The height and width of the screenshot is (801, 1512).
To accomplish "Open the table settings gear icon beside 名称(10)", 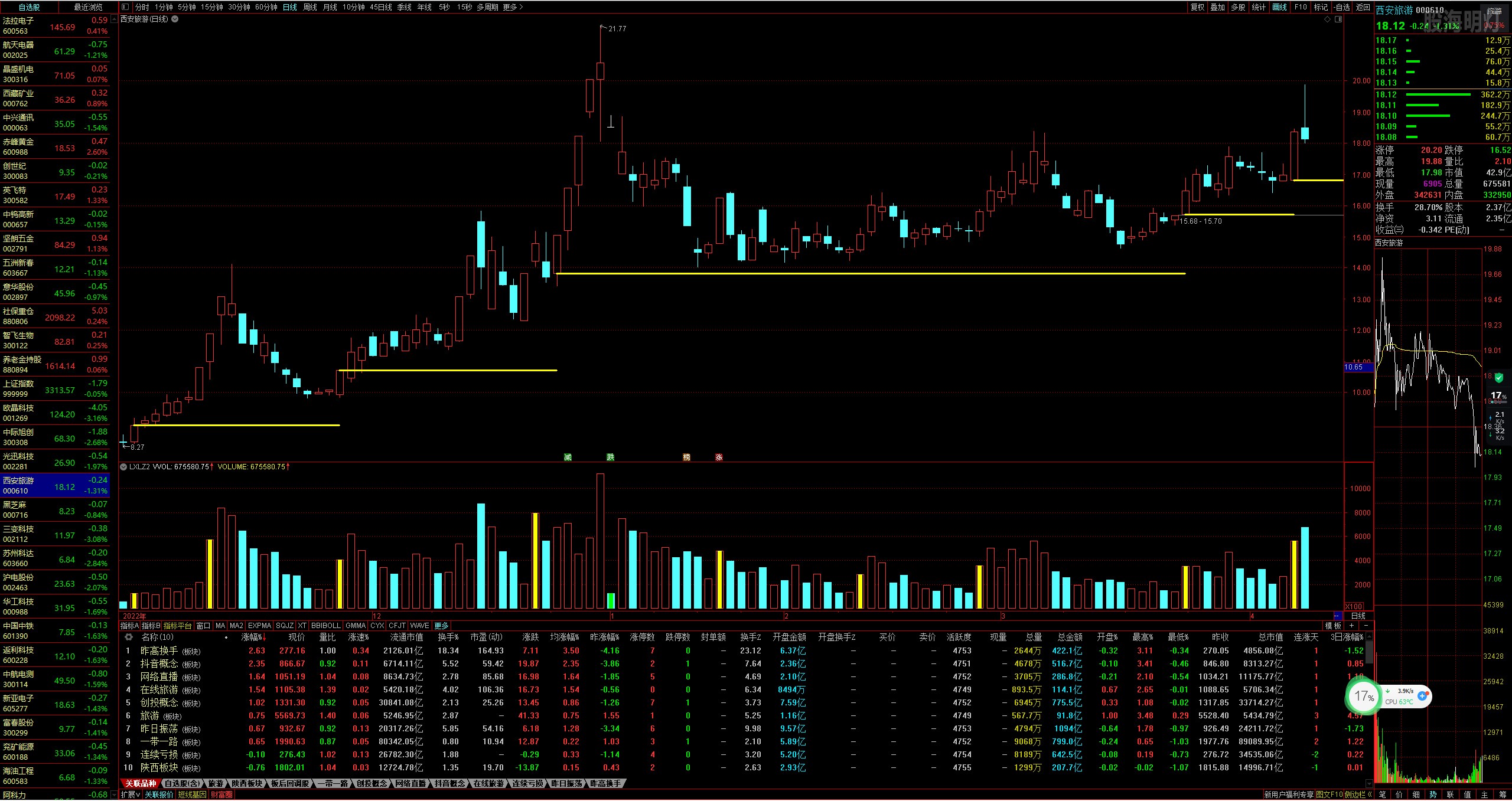I will (x=129, y=637).
